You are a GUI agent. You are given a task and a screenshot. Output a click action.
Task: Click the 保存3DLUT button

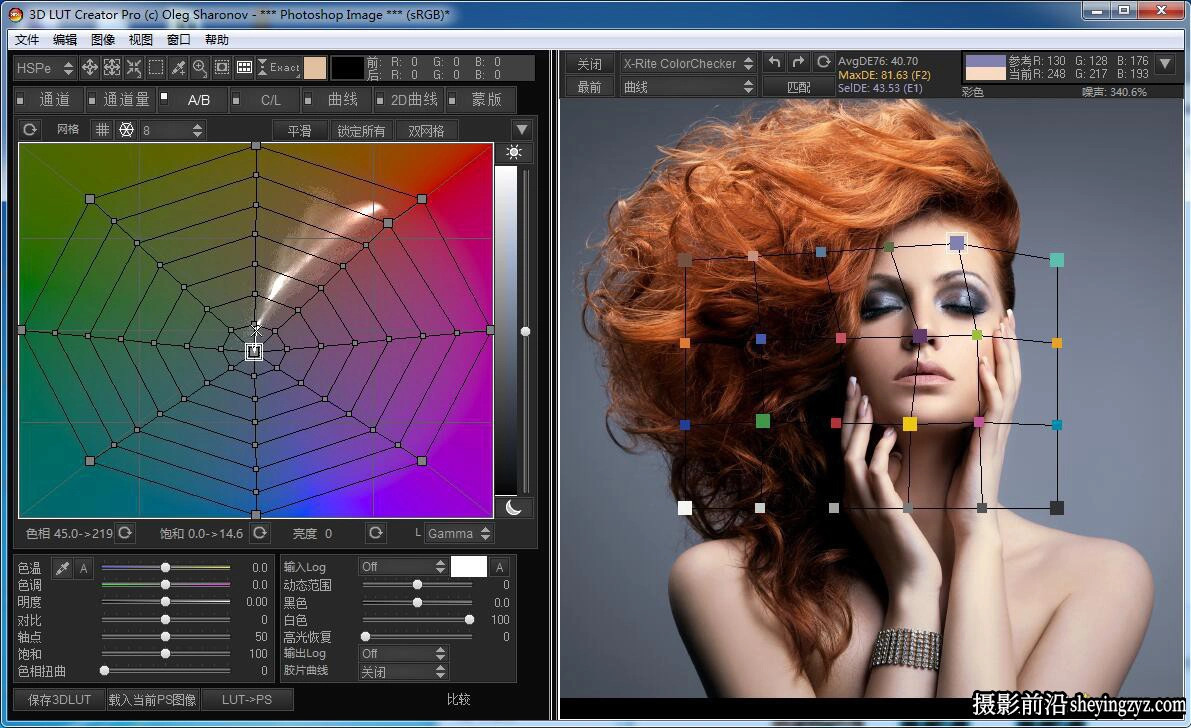59,699
